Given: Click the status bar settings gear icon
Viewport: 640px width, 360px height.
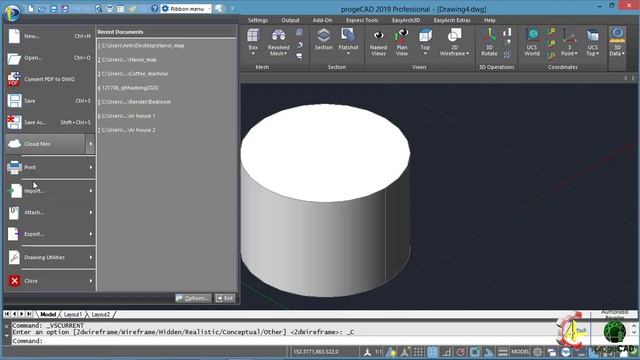Looking at the screenshot, I should pos(538,352).
